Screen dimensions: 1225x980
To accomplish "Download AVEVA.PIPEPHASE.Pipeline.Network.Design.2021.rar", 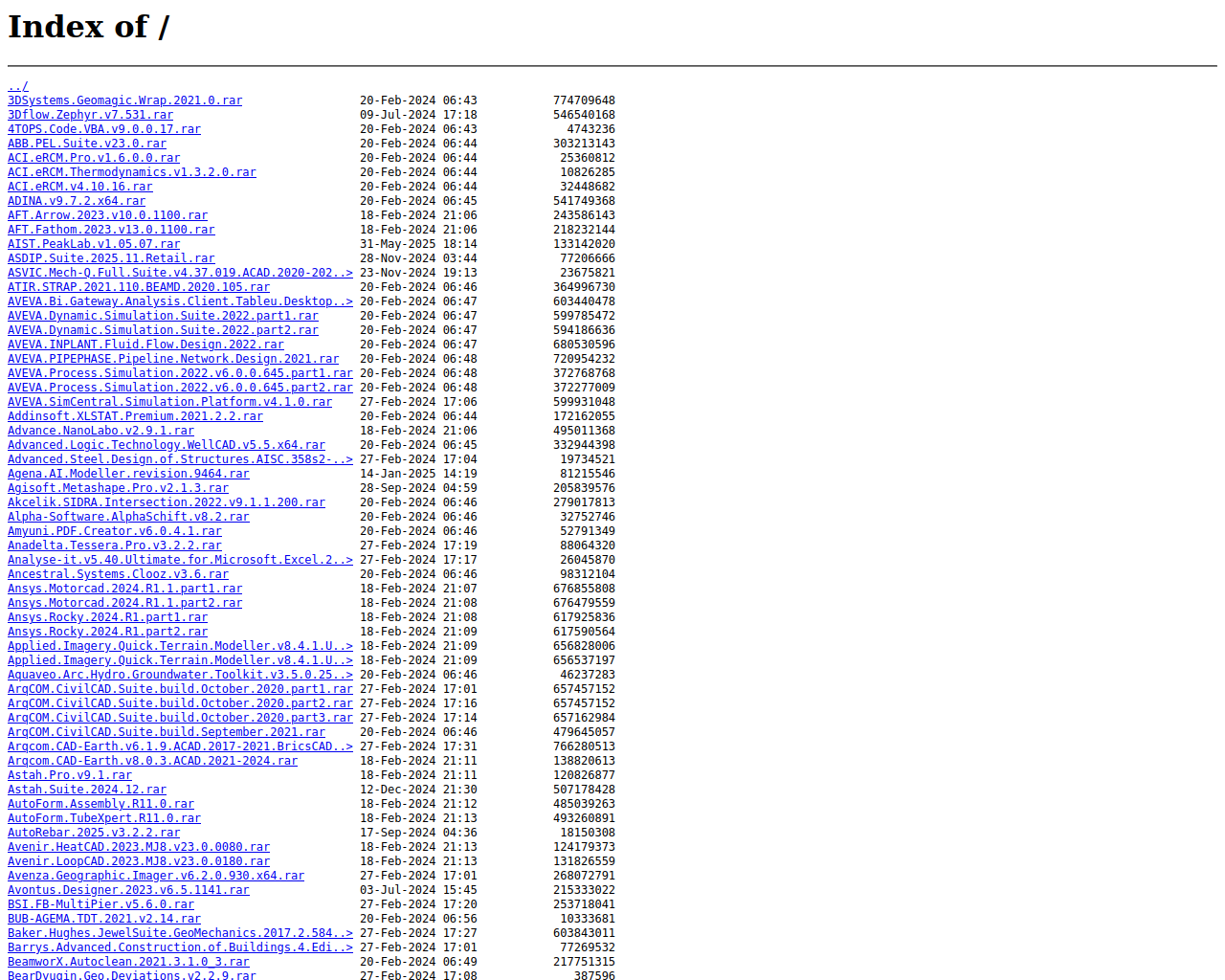I will pyautogui.click(x=173, y=359).
